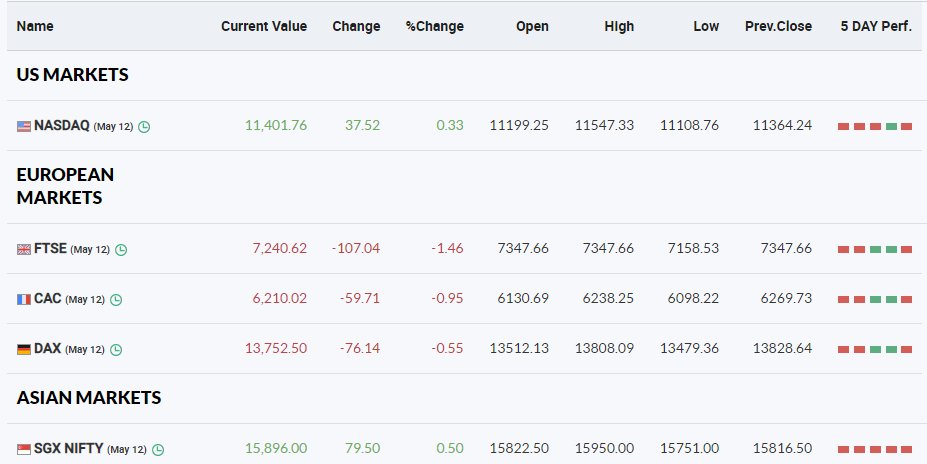The image size is (927, 464).
Task: Click the Low column header
Action: (x=706, y=26)
